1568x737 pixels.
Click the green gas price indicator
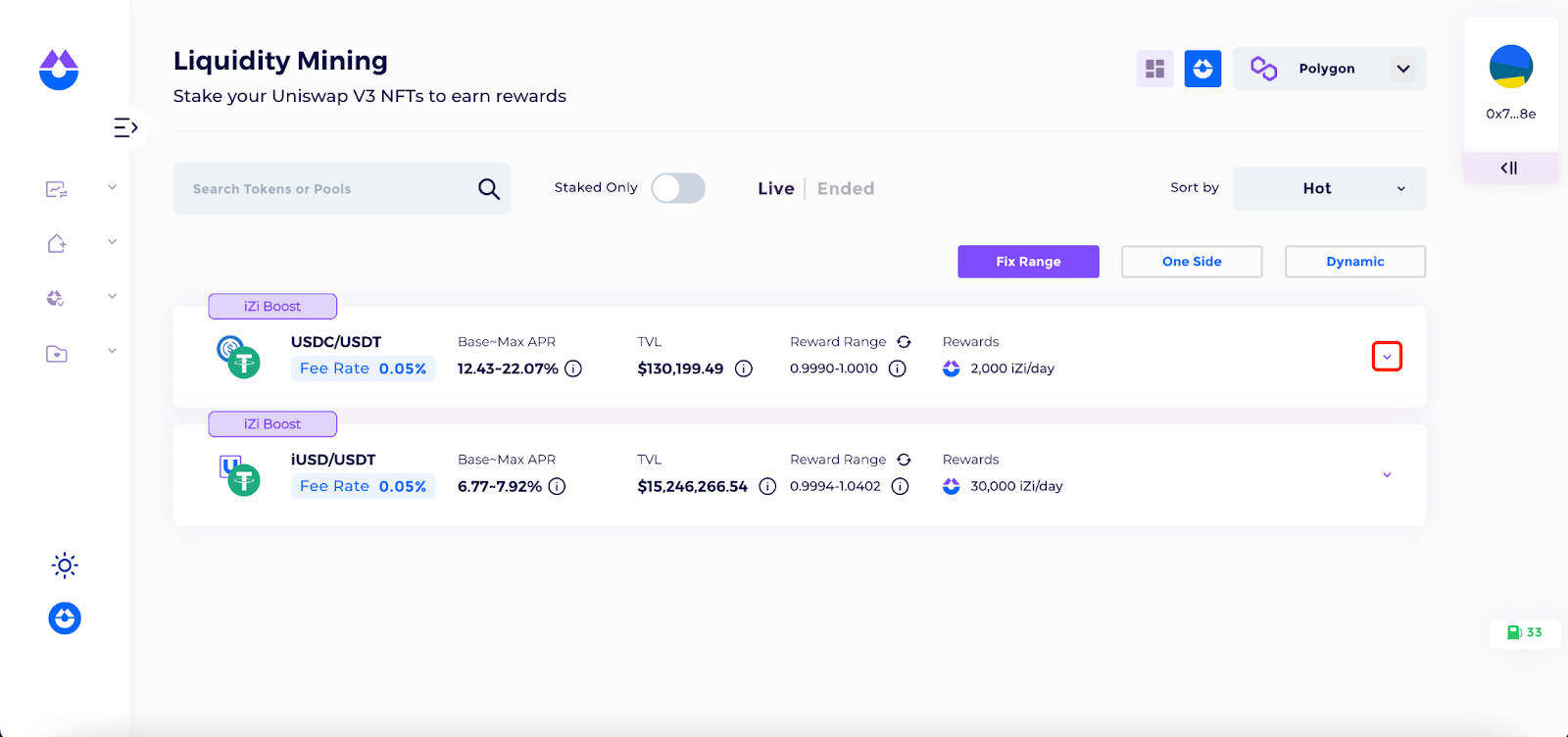coord(1525,633)
